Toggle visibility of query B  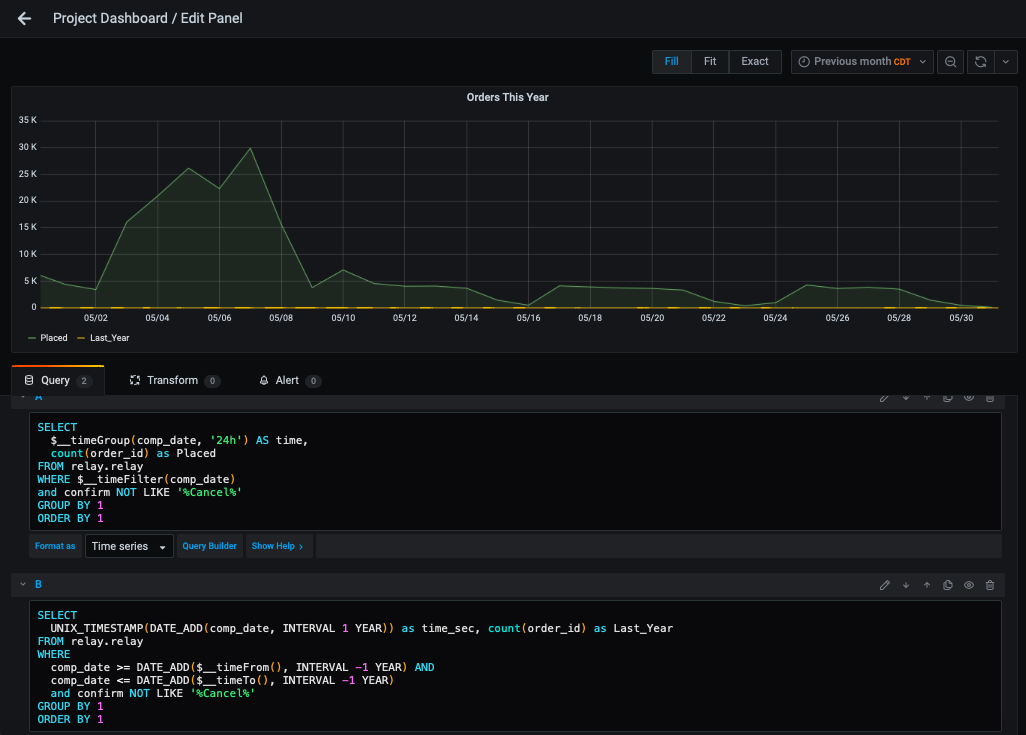[x=969, y=585]
